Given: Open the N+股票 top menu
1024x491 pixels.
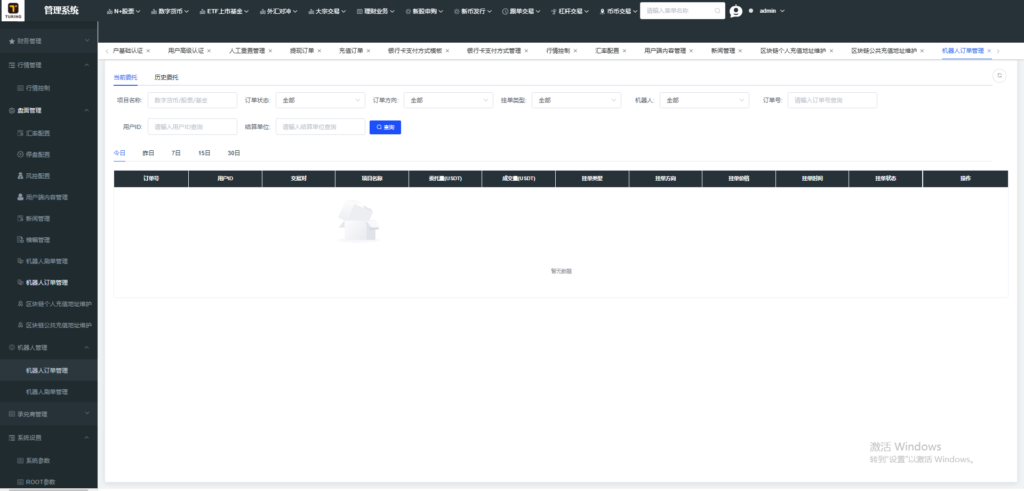Looking at the screenshot, I should [x=123, y=11].
